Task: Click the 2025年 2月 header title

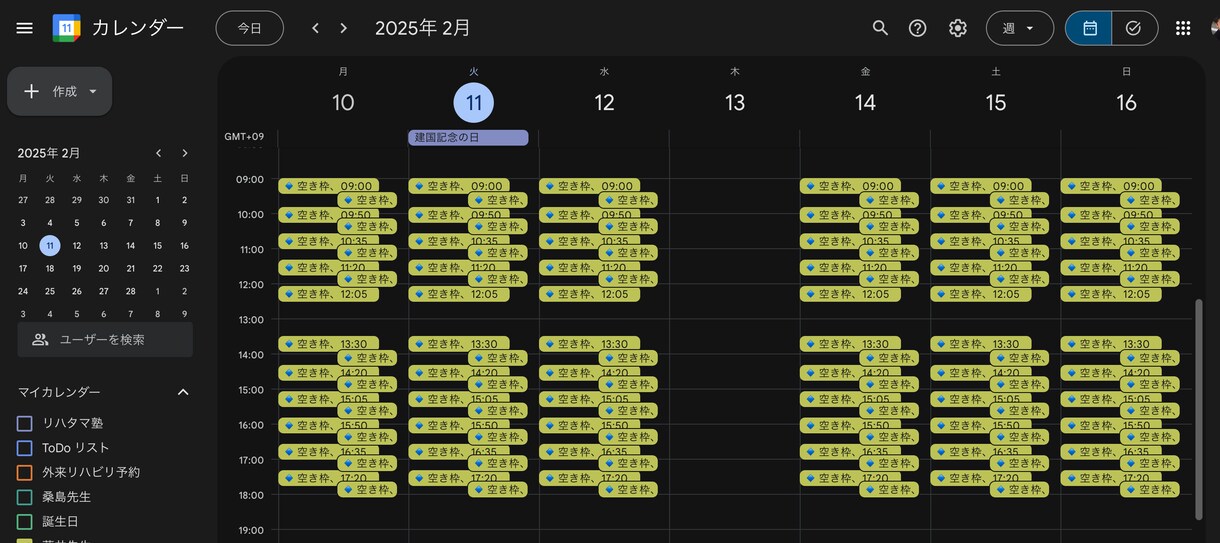Action: click(423, 28)
